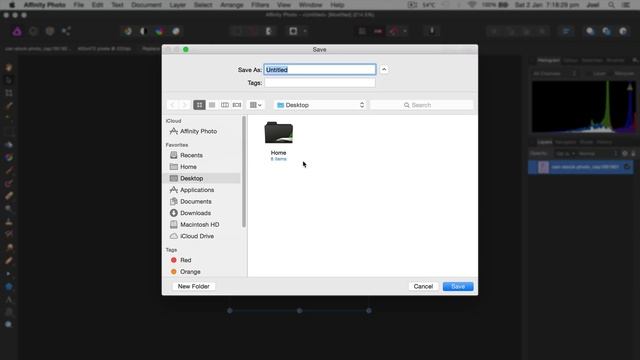Select the Crop tool in the Tools panel
This screenshot has height=360, width=640.
pos(9,93)
